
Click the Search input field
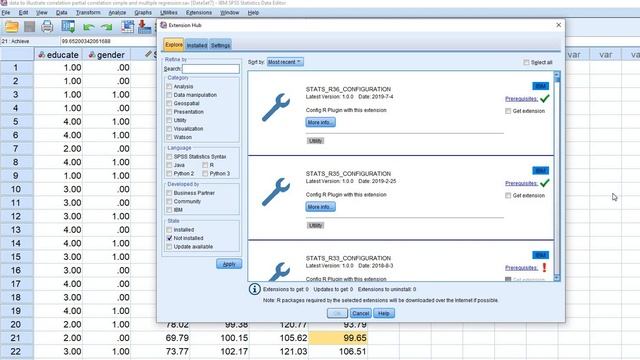pos(211,69)
